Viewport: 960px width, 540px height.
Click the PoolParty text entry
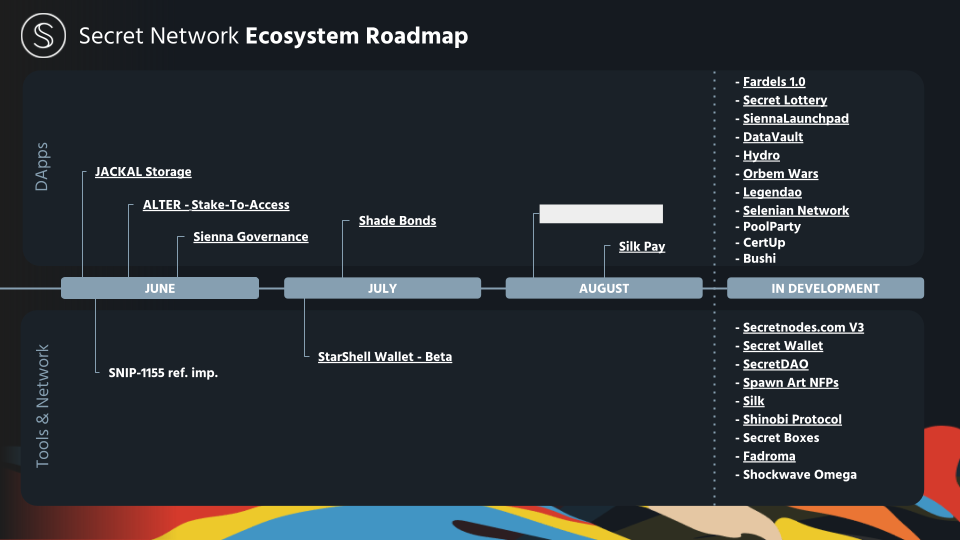[771, 227]
